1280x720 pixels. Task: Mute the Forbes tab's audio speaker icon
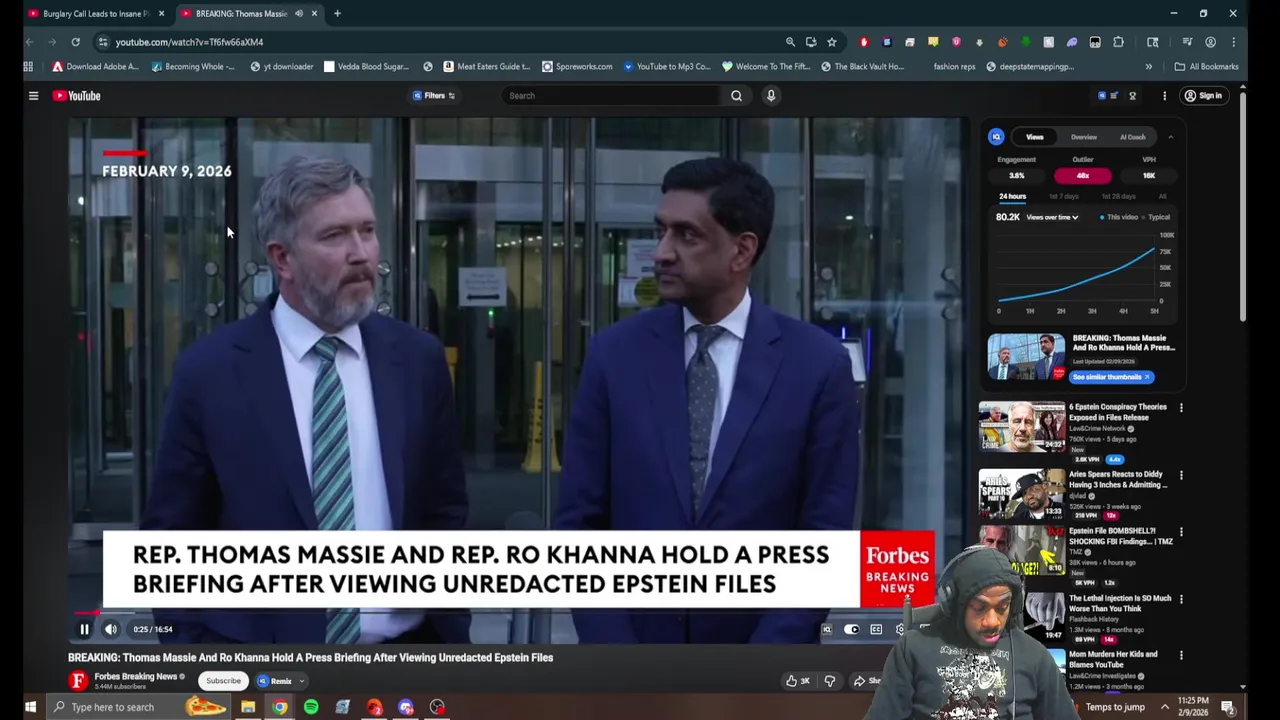[298, 14]
